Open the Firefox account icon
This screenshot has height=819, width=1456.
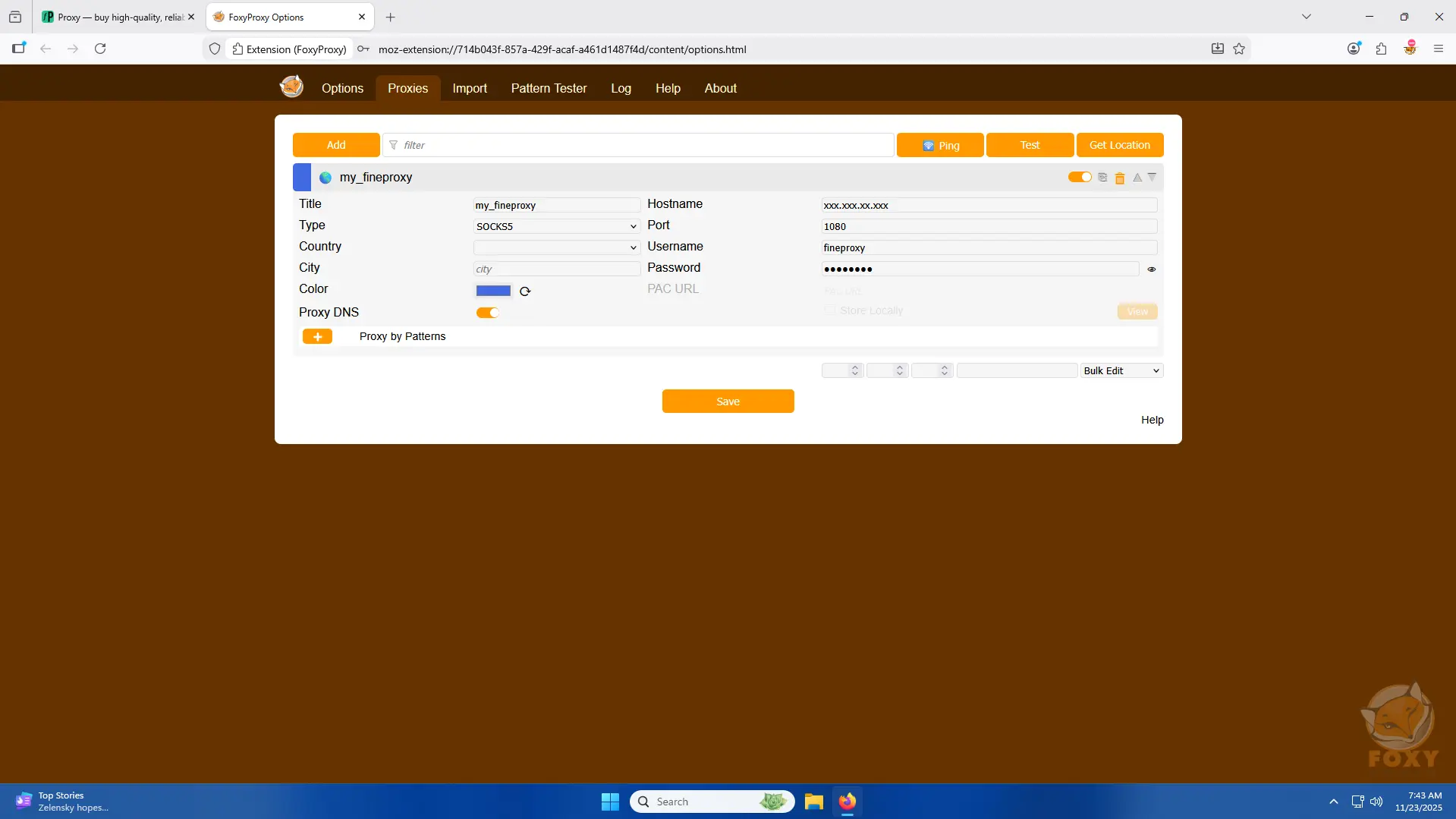tap(1354, 49)
